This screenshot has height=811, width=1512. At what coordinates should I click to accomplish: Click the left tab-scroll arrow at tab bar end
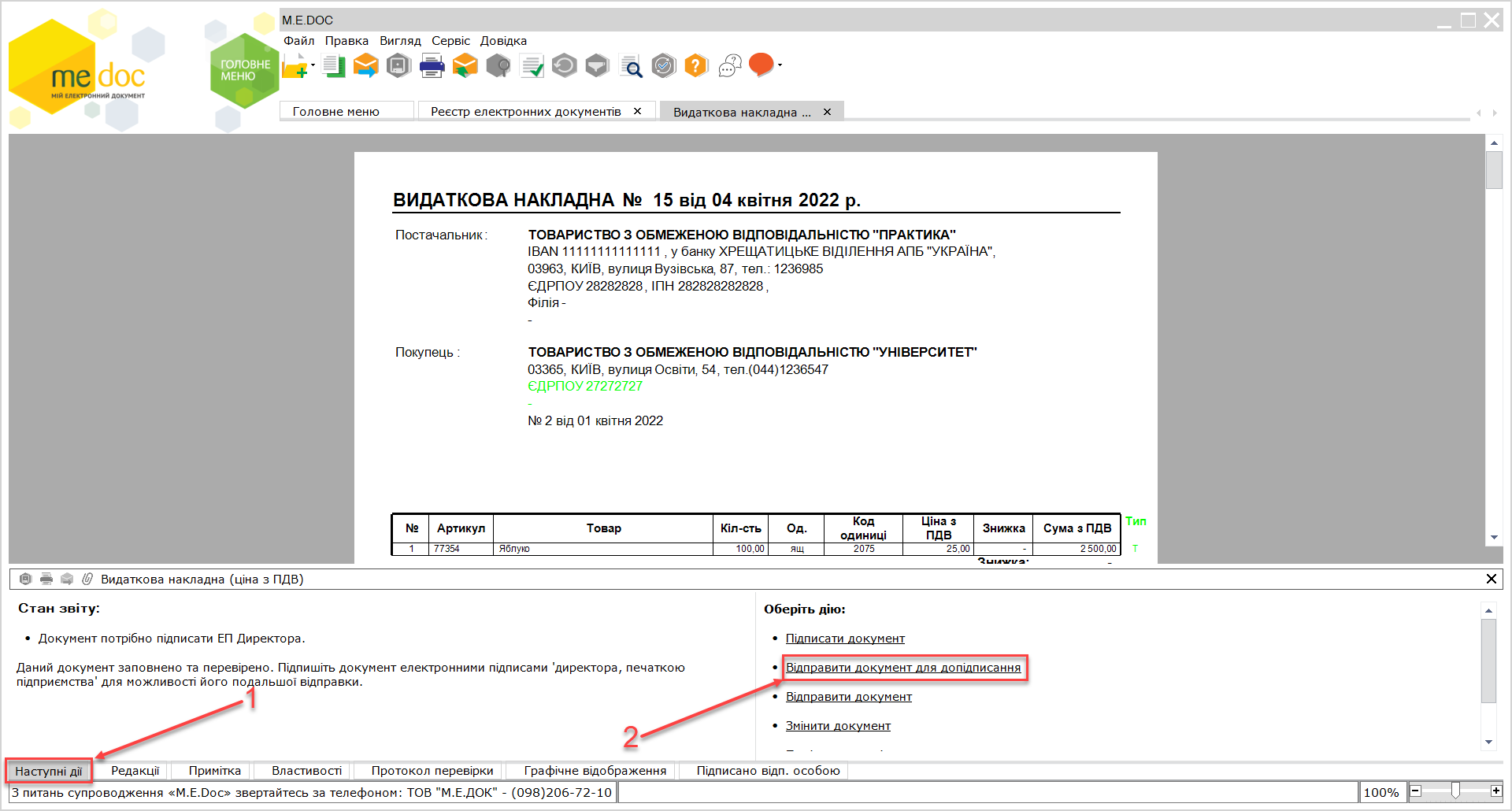pyautogui.click(x=1478, y=113)
